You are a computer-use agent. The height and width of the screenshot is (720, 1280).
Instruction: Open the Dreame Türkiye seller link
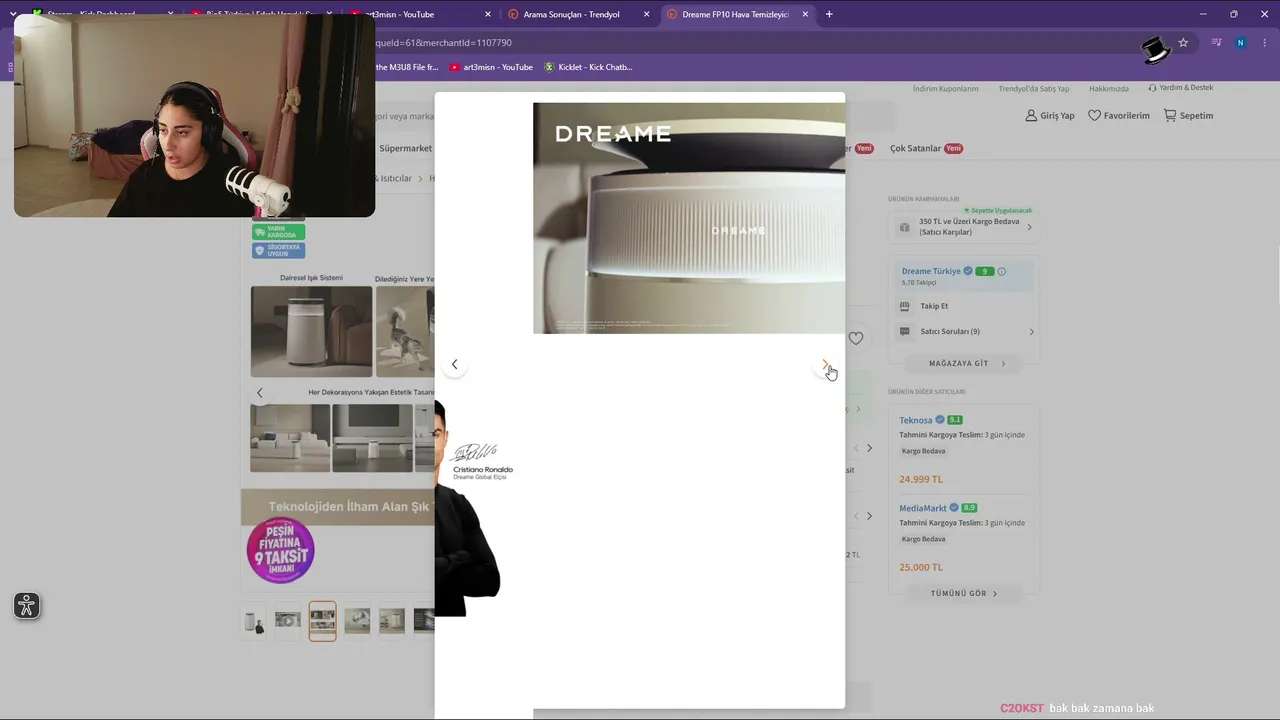point(931,271)
